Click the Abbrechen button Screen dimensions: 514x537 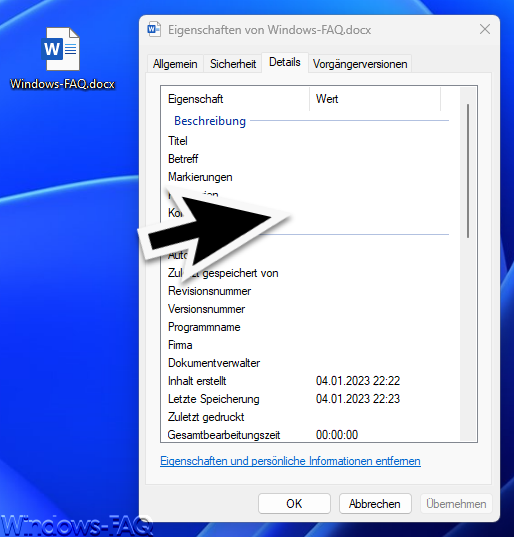click(x=375, y=503)
